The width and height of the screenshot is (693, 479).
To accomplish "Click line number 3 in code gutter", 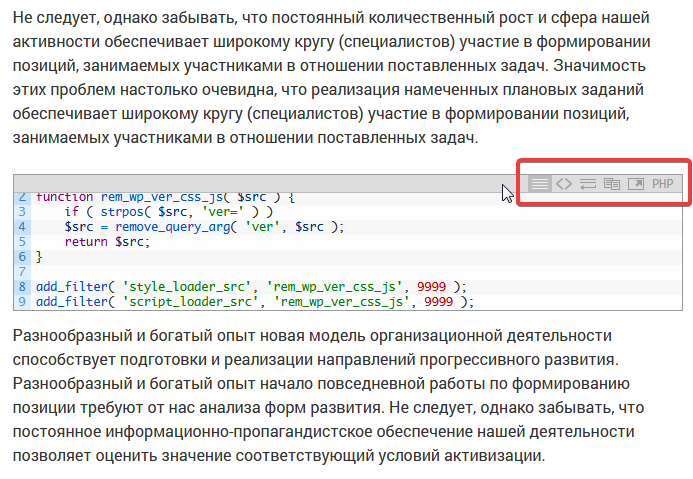I will [22, 212].
